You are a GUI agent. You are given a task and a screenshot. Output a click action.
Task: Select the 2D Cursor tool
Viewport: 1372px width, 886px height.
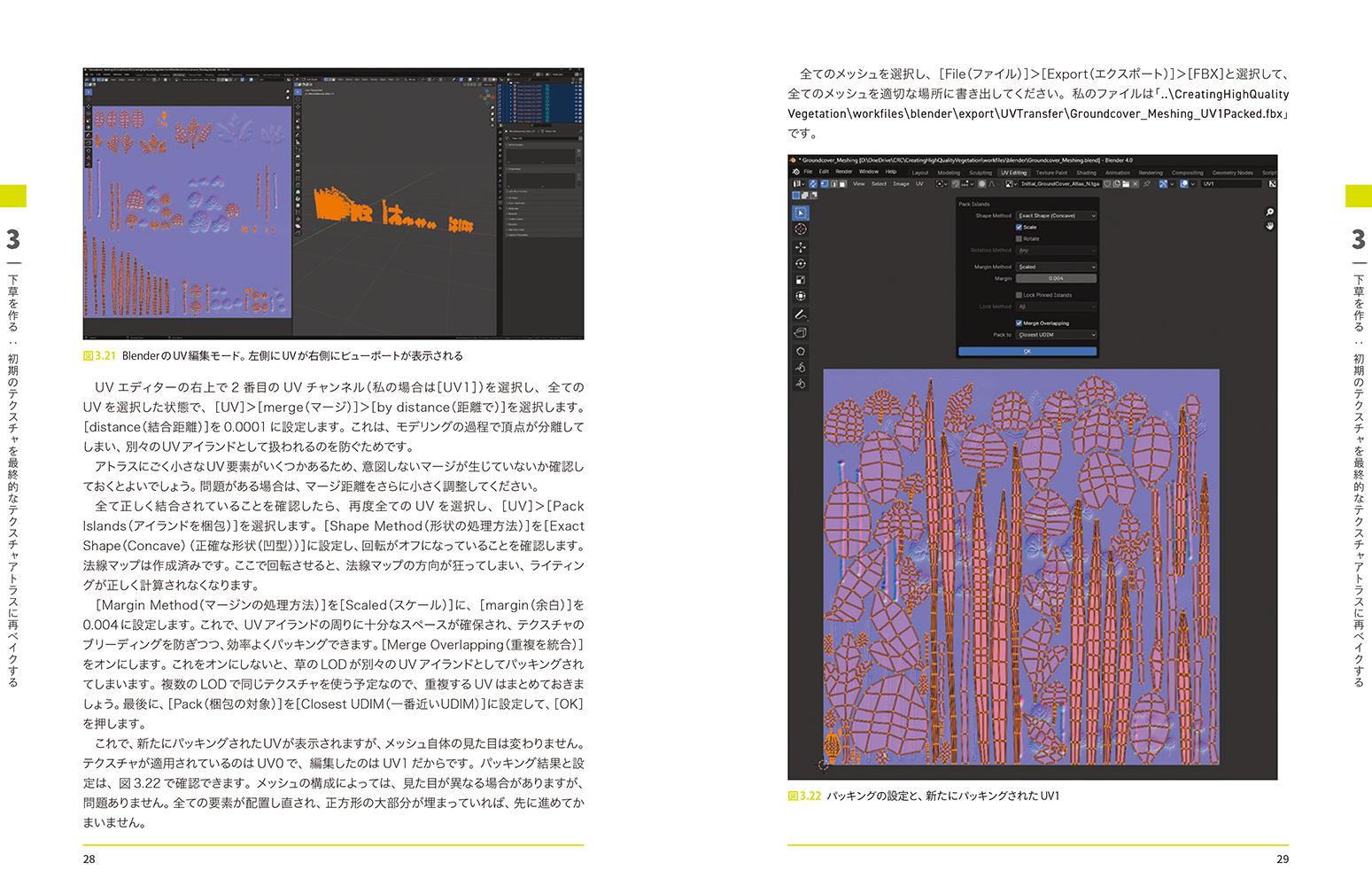click(801, 229)
